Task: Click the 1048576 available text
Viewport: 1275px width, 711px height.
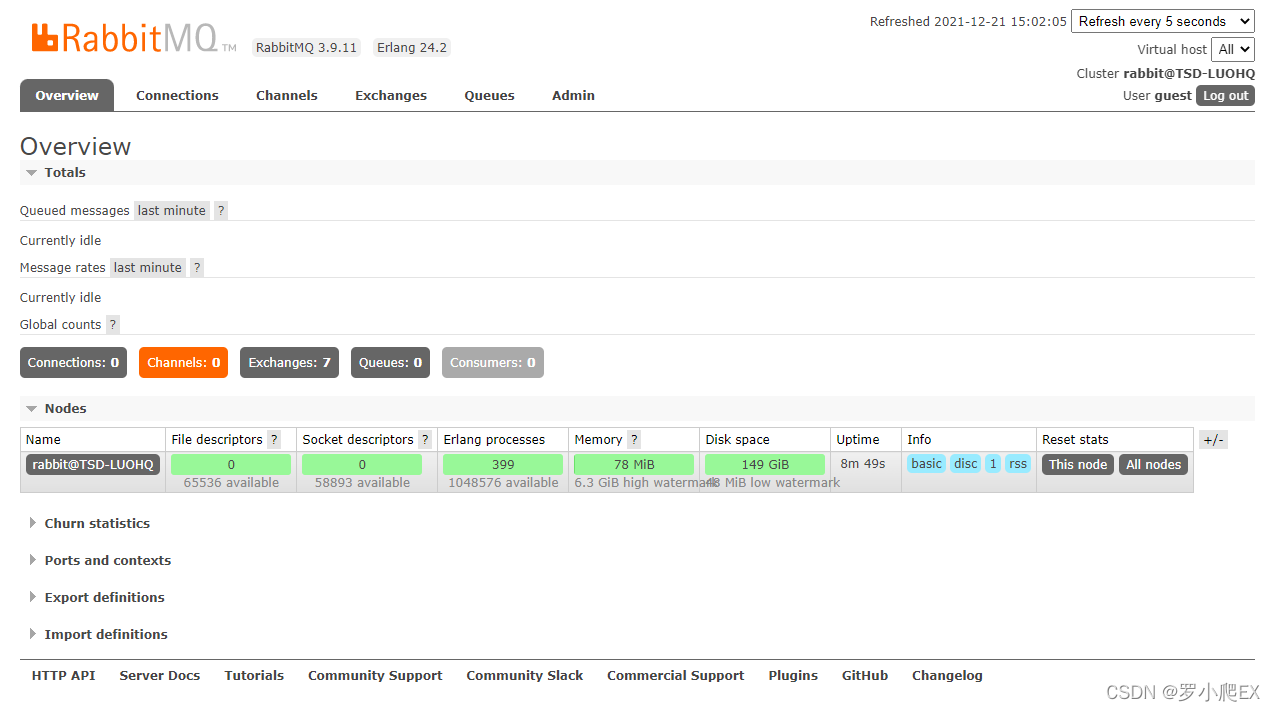Action: click(503, 483)
